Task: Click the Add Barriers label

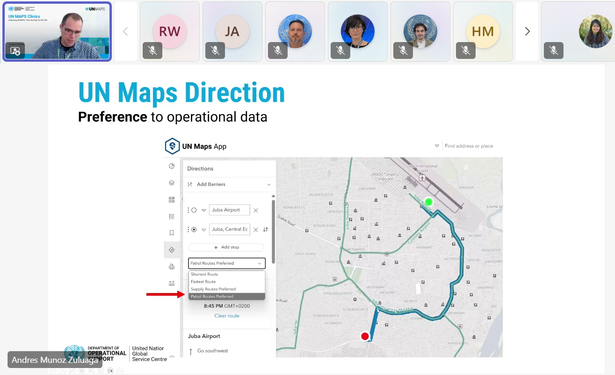Action: [211, 184]
